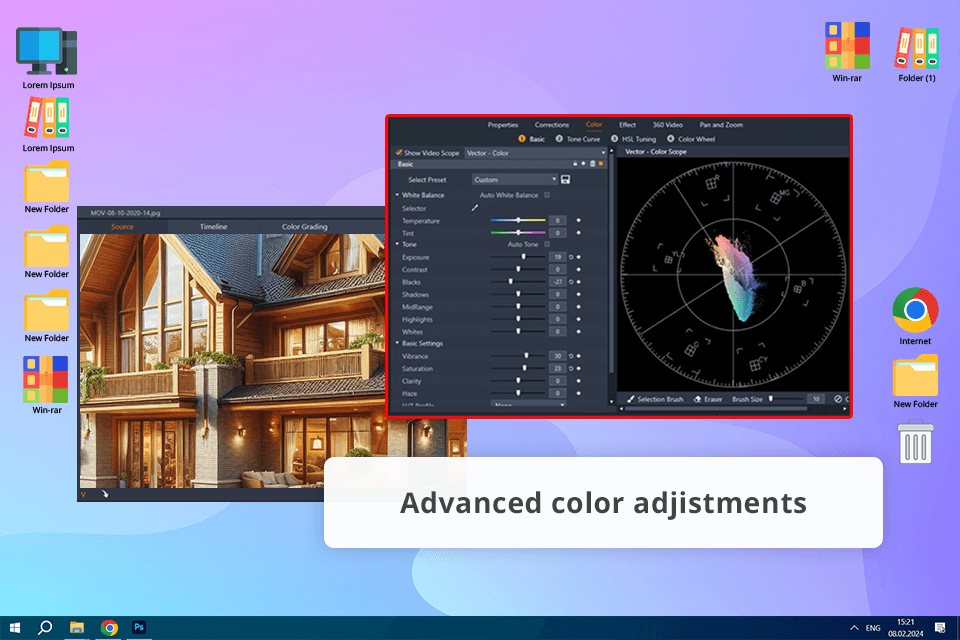960x640 pixels.
Task: Collapse the Basic Settings section
Action: 397,343
